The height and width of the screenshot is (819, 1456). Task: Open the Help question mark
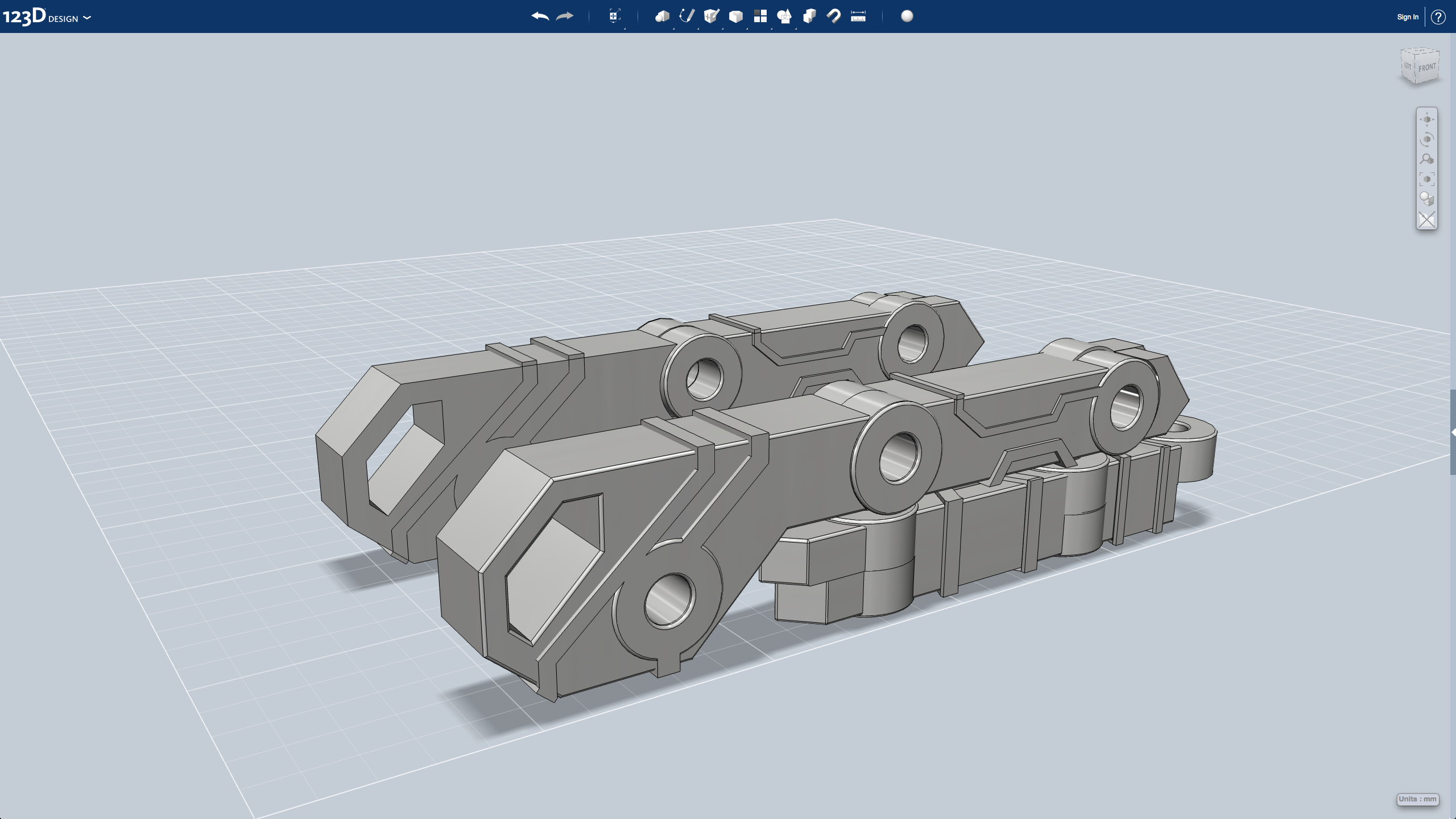pyautogui.click(x=1438, y=17)
